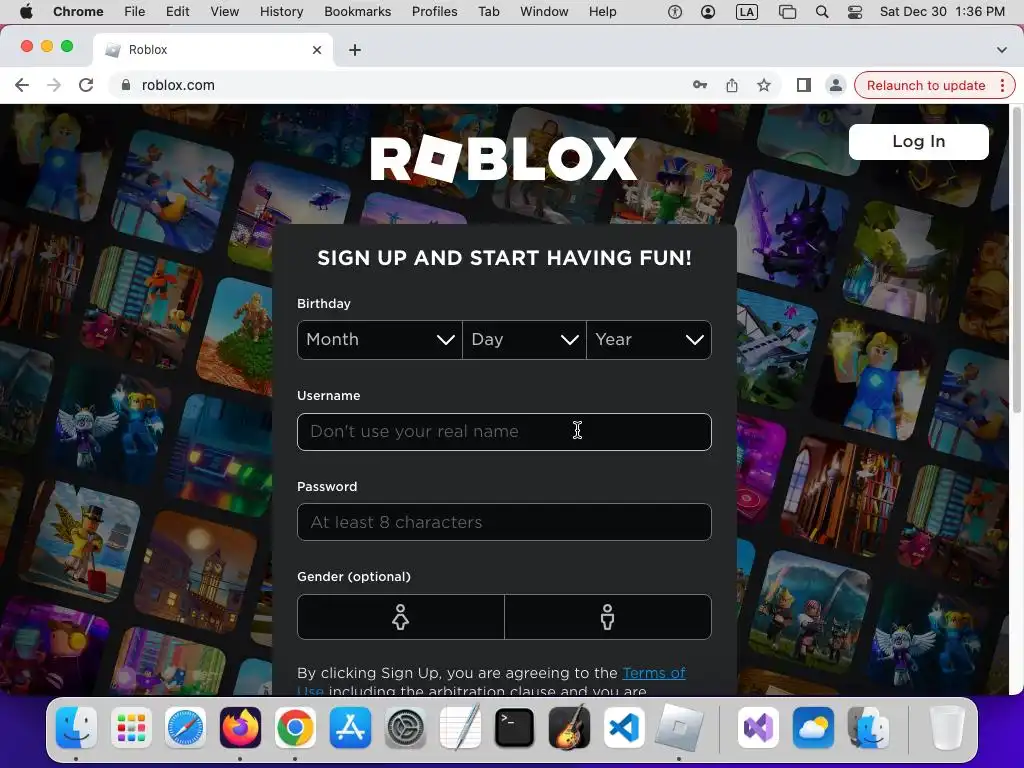Expand the Year birthday dropdown
Screen dimensions: 1024x768
[649, 340]
